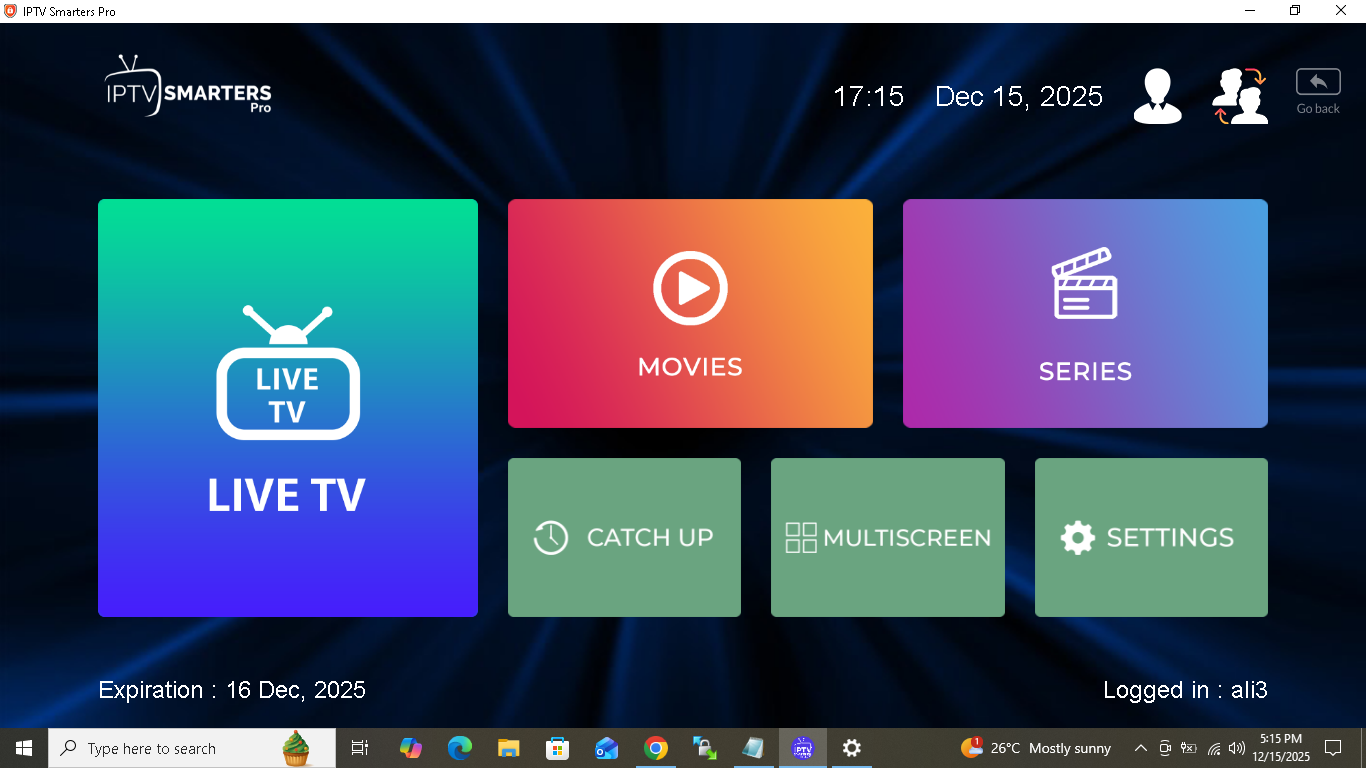This screenshot has height=768, width=1366.
Task: Open Google Chrome from the taskbar
Action: [x=655, y=748]
